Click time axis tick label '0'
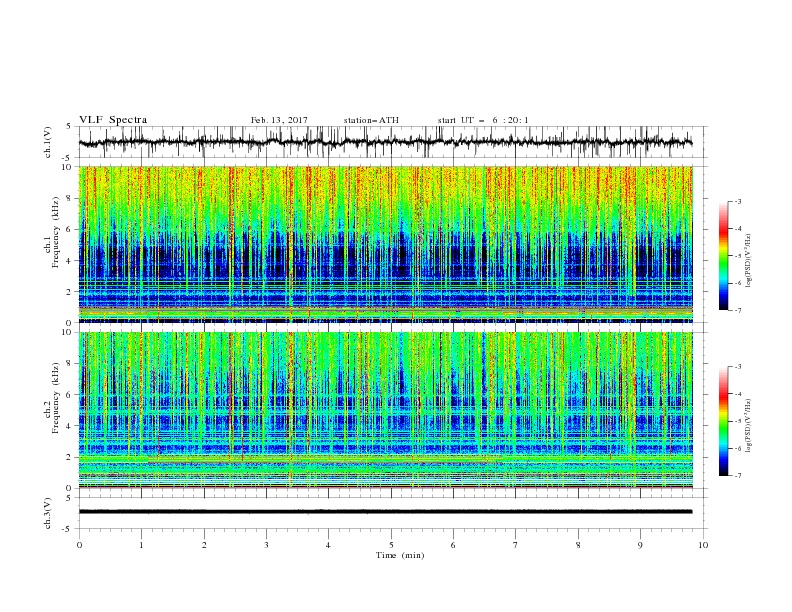This screenshot has width=792, height=612. click(79, 545)
